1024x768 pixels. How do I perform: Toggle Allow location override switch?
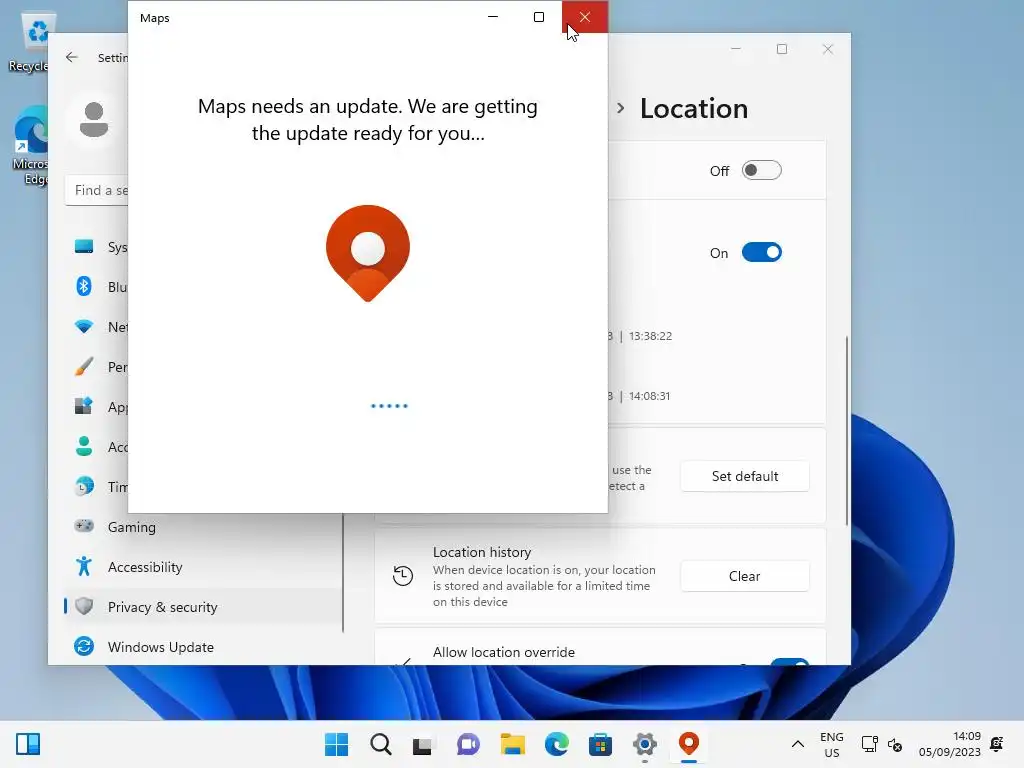tap(790, 662)
